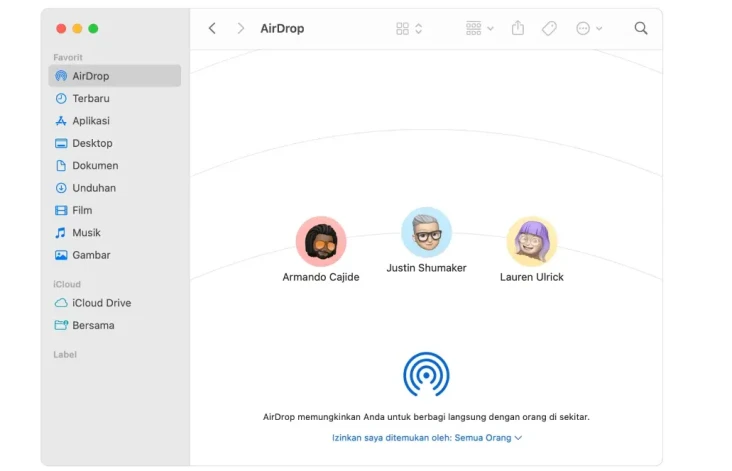This screenshot has width=732, height=471.
Task: Minimize window with yellow button
Action: pos(77,28)
